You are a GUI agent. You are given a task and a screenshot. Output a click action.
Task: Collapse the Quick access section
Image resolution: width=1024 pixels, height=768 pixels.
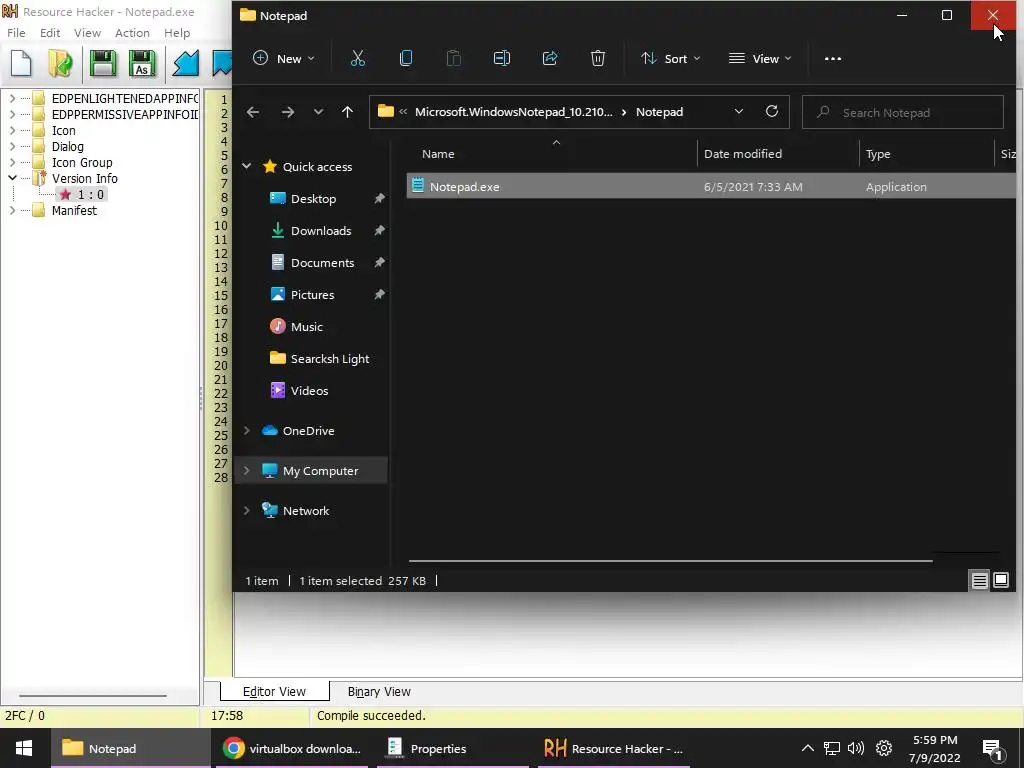click(x=247, y=167)
